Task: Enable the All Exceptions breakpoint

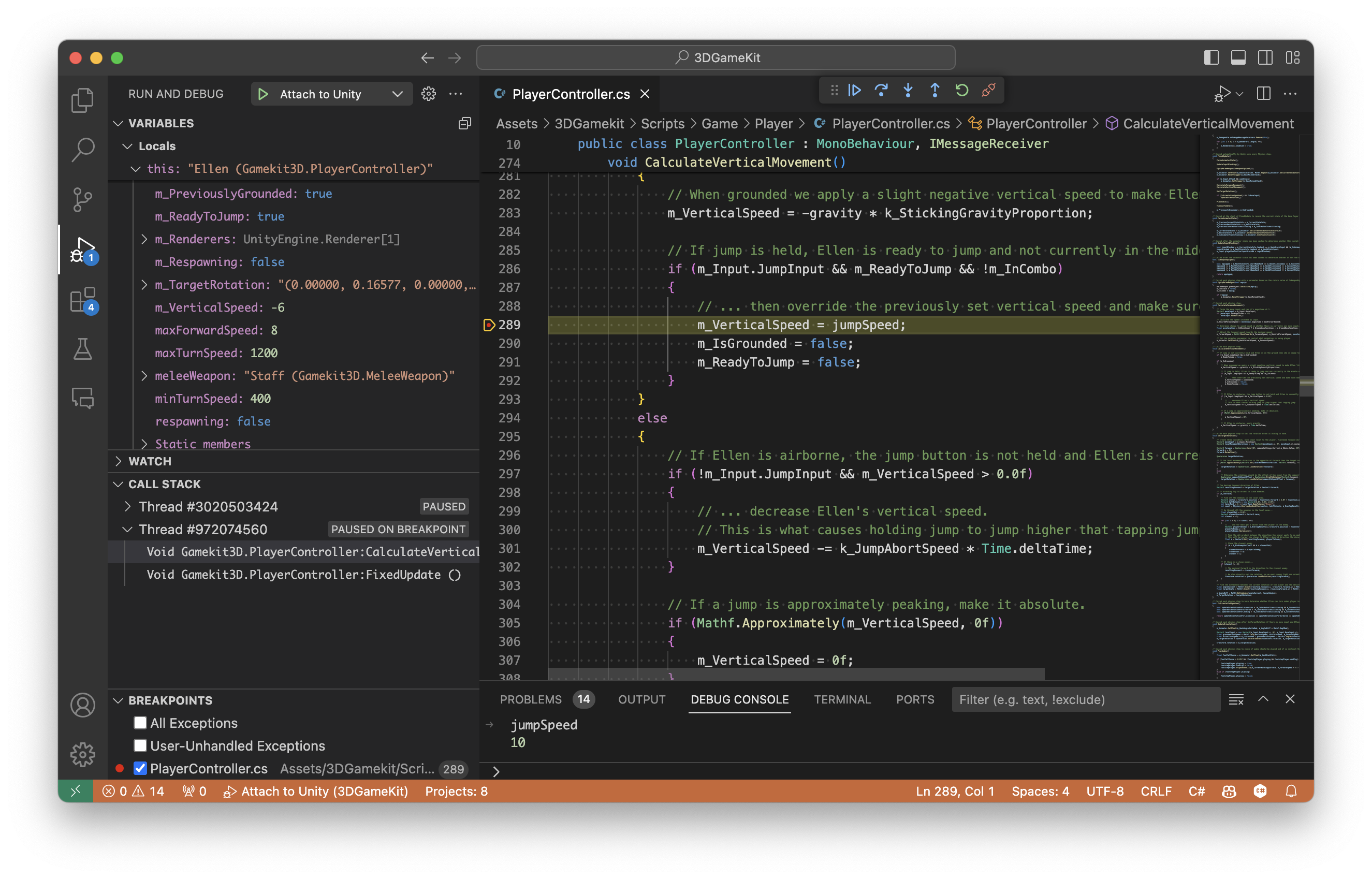Action: tap(140, 723)
